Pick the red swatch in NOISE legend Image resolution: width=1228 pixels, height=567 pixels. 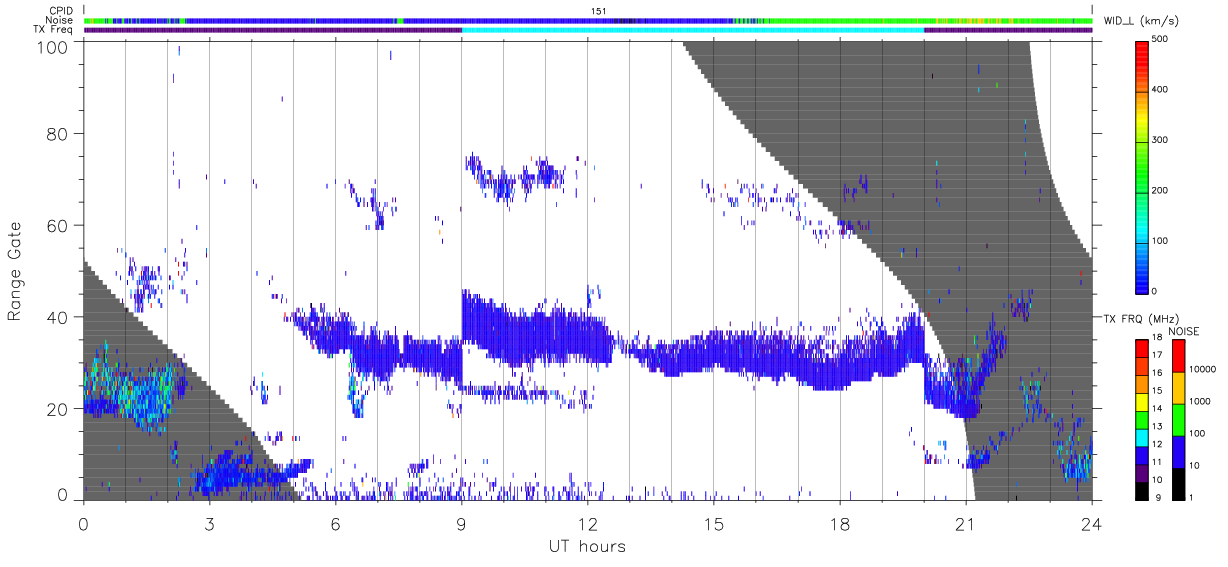pos(1179,356)
